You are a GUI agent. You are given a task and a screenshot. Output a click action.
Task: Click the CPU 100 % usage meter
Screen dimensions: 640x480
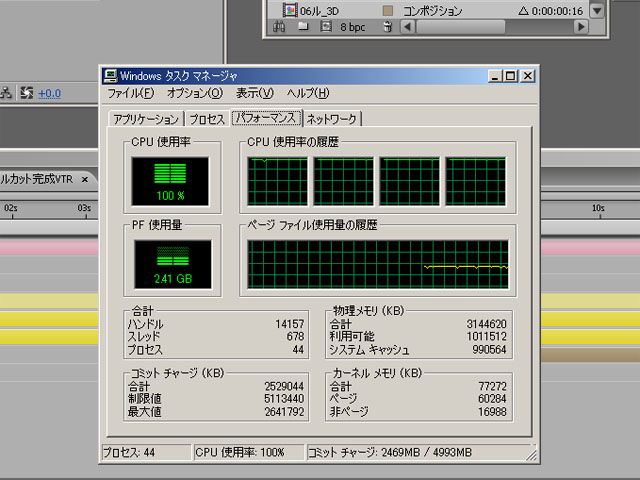[170, 181]
